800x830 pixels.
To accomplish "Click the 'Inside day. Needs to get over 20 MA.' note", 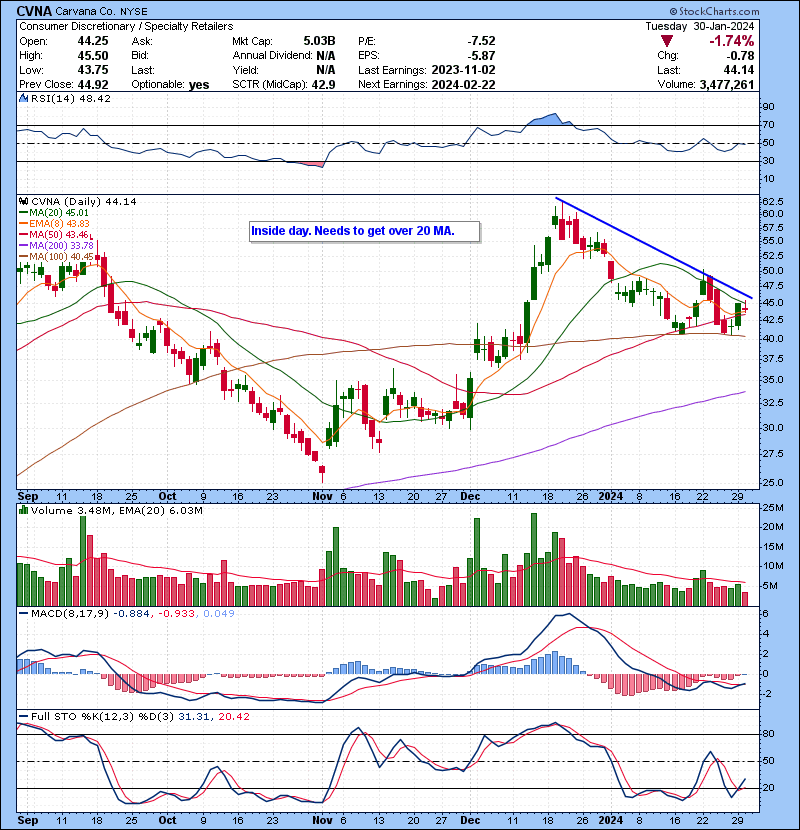I will (364, 231).
